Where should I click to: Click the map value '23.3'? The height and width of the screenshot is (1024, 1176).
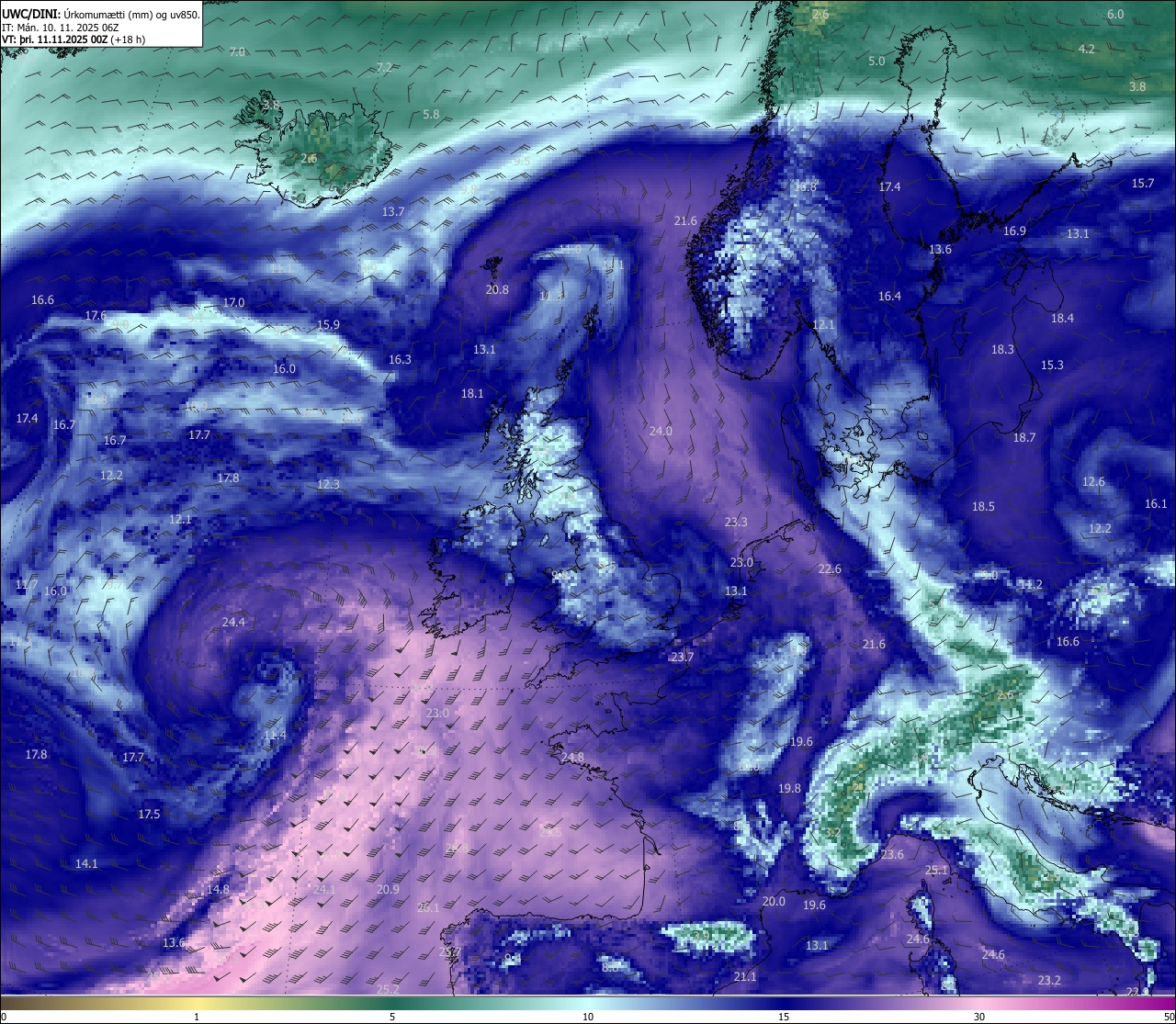pyautogui.click(x=736, y=523)
